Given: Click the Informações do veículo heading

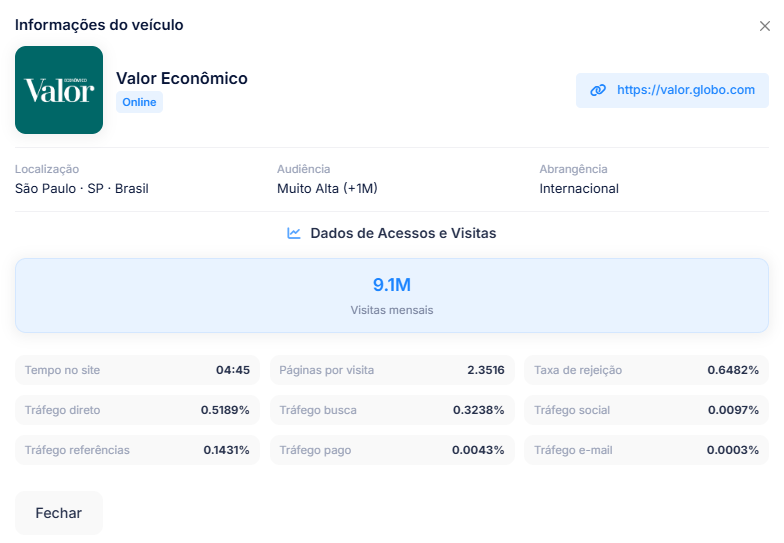Looking at the screenshot, I should pyautogui.click(x=99, y=25).
